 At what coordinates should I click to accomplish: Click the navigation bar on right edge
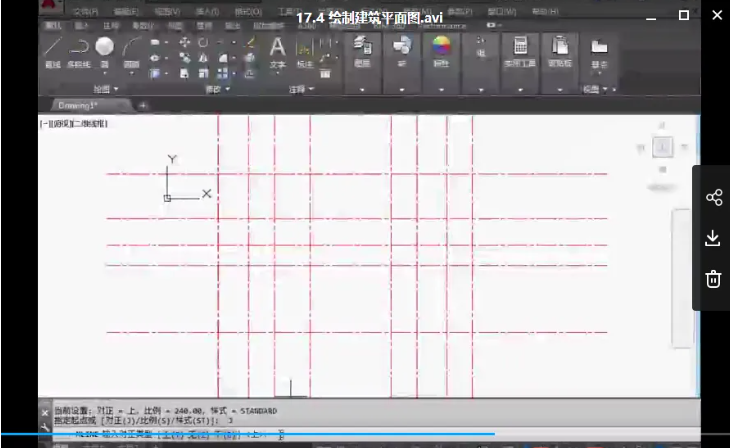pyautogui.click(x=682, y=278)
